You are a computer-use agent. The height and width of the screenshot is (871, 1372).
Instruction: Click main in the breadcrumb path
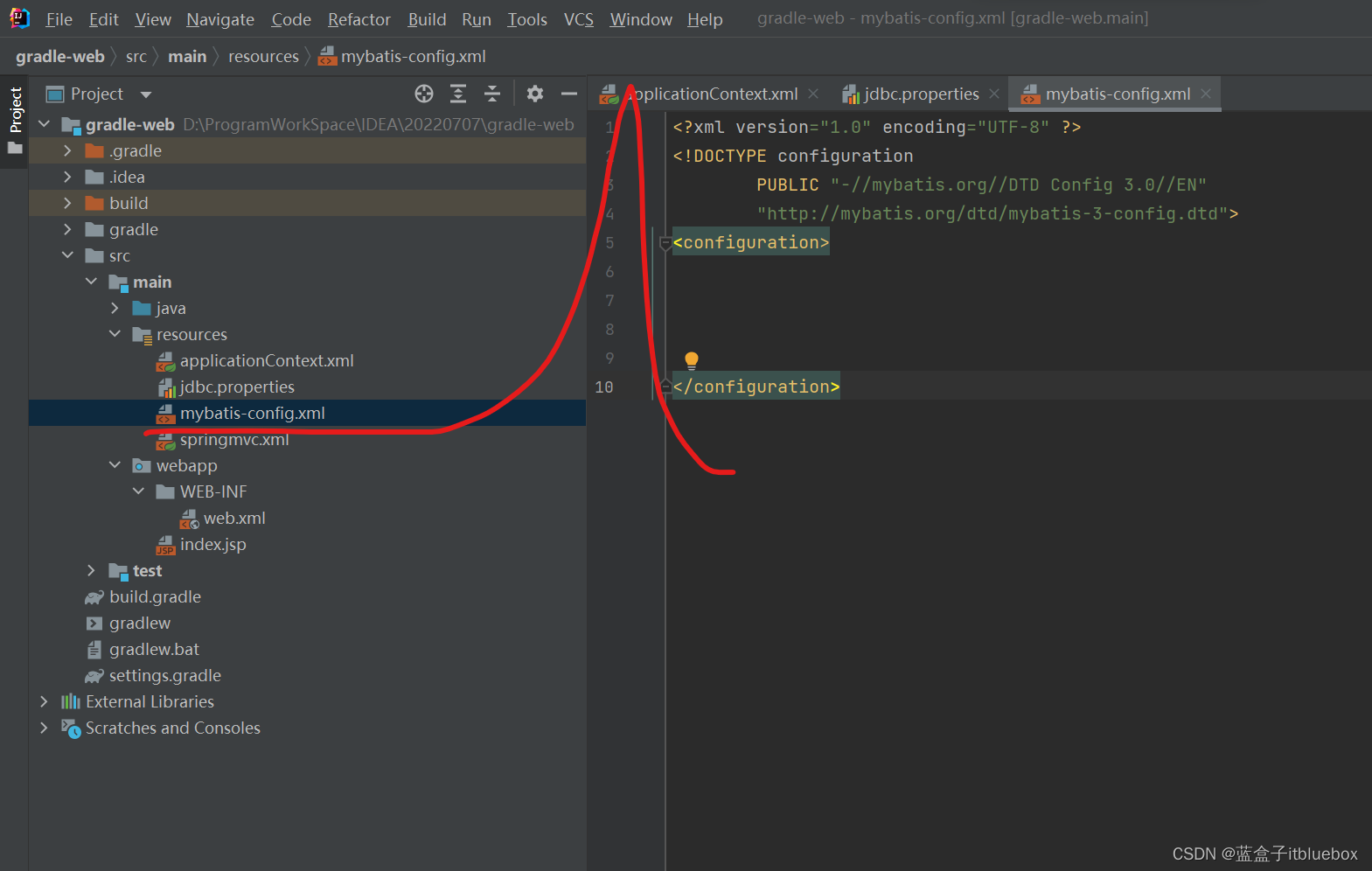187,57
